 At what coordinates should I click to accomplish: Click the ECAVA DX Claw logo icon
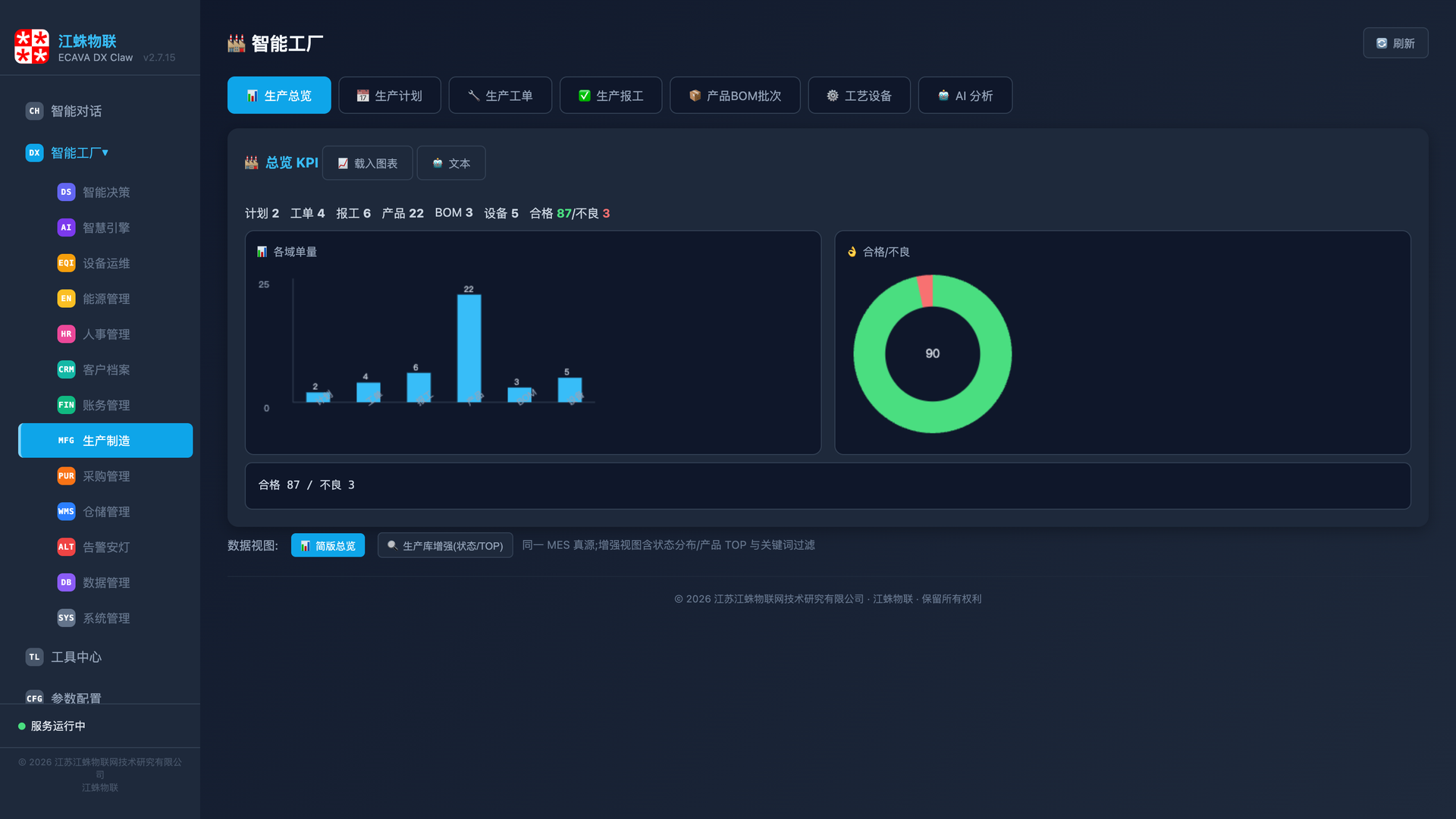click(x=32, y=46)
